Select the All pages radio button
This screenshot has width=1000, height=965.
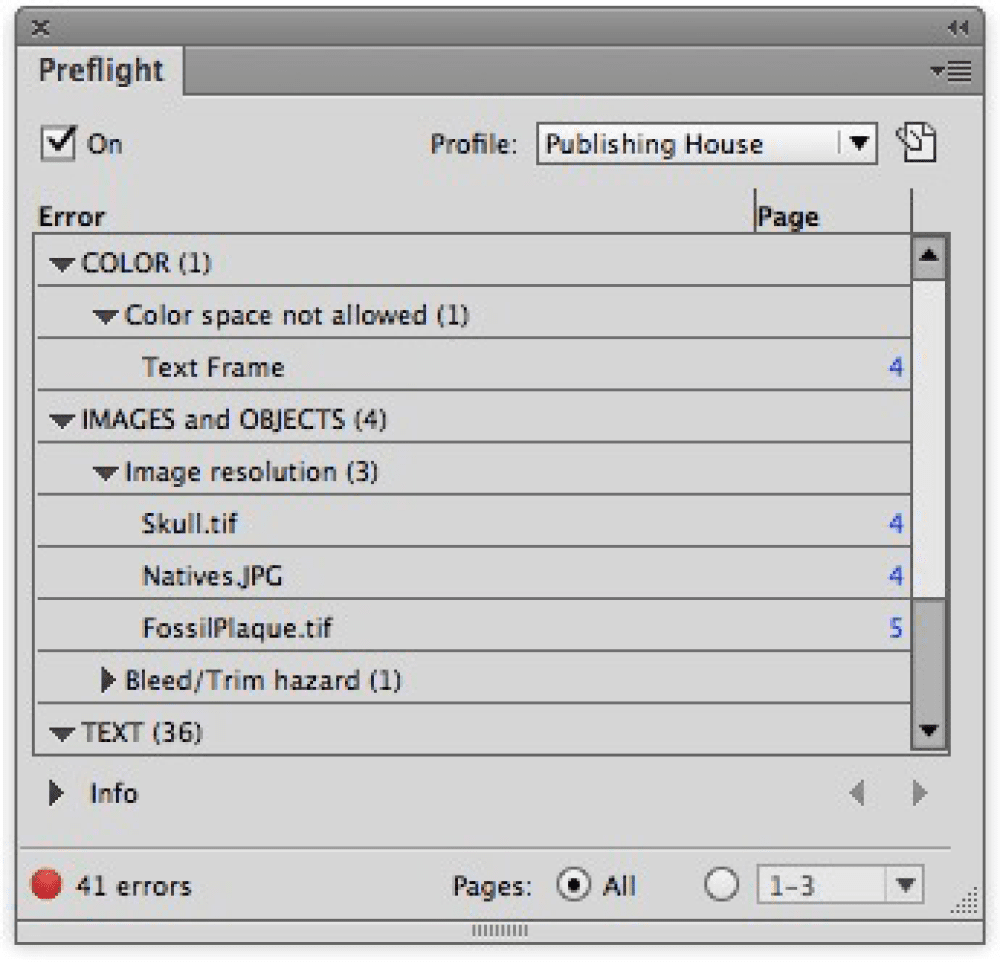point(573,885)
